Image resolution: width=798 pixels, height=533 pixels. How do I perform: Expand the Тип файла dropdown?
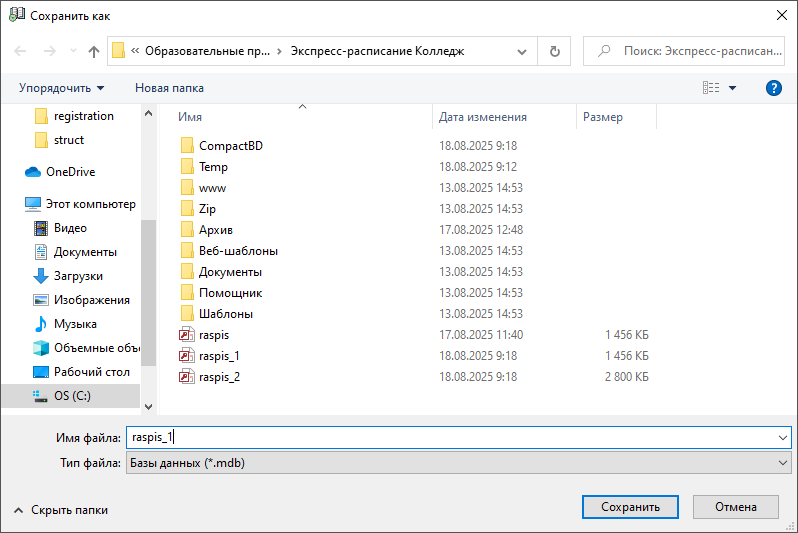(782, 463)
